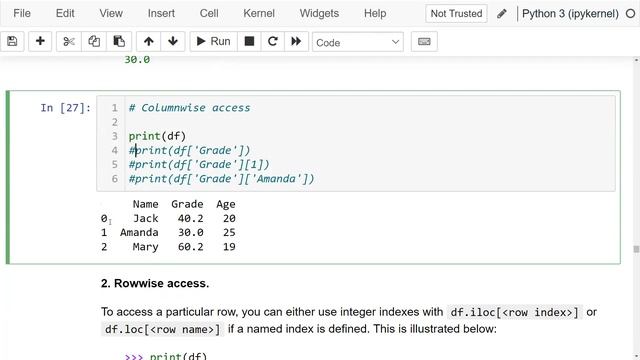Click 'Mary' in the output table
The height and width of the screenshot is (360, 640).
click(x=145, y=247)
